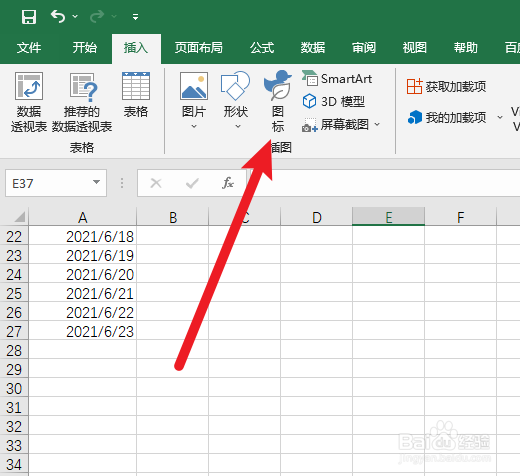Click cell containing 2021/6/21
The height and width of the screenshot is (476, 520).
coord(83,293)
